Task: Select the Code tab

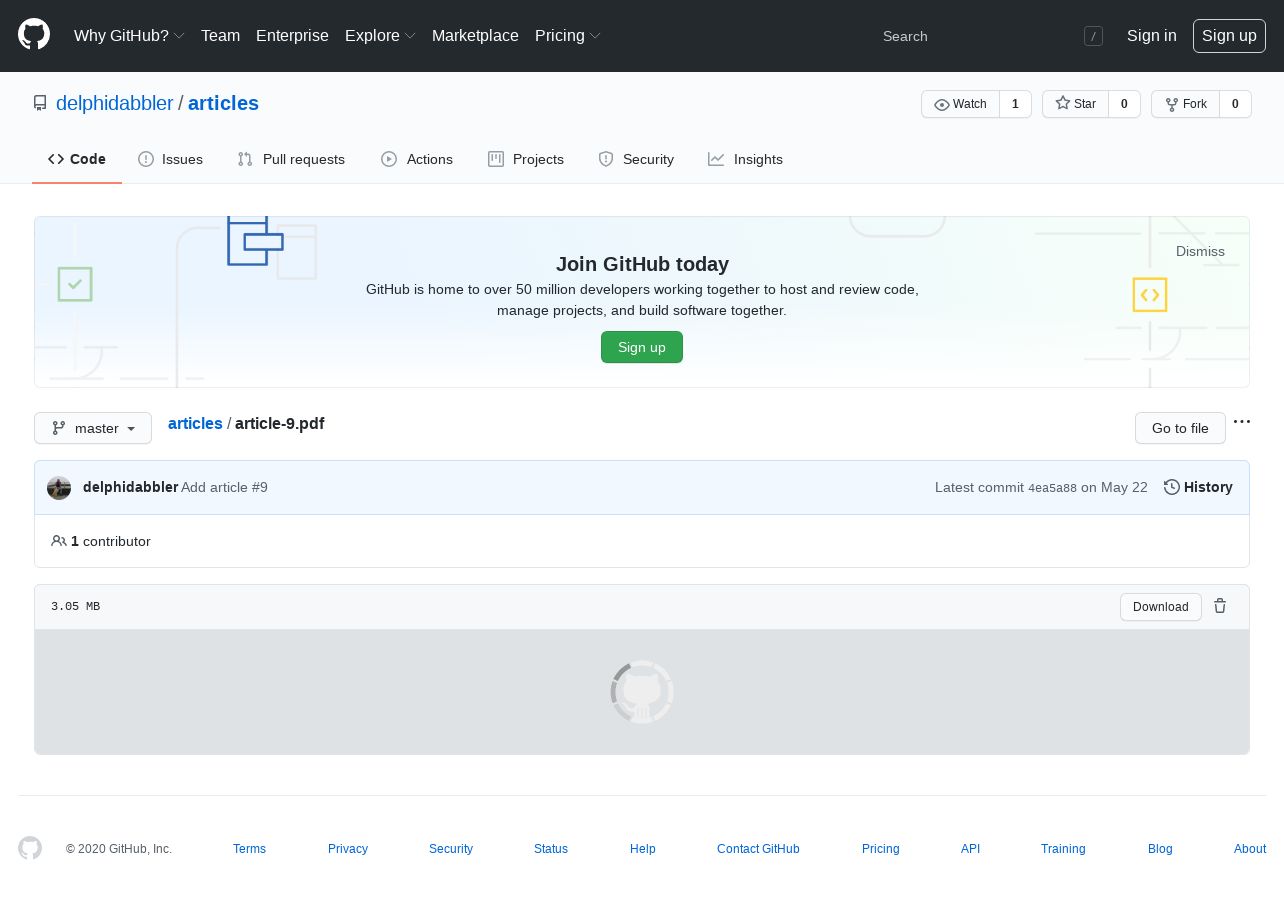Action: tap(77, 159)
